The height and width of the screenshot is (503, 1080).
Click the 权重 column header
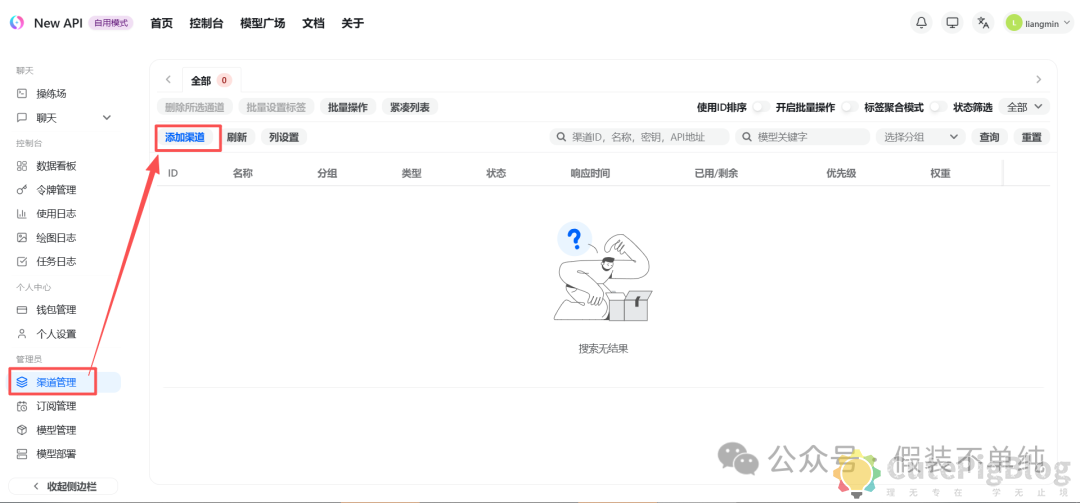[940, 174]
